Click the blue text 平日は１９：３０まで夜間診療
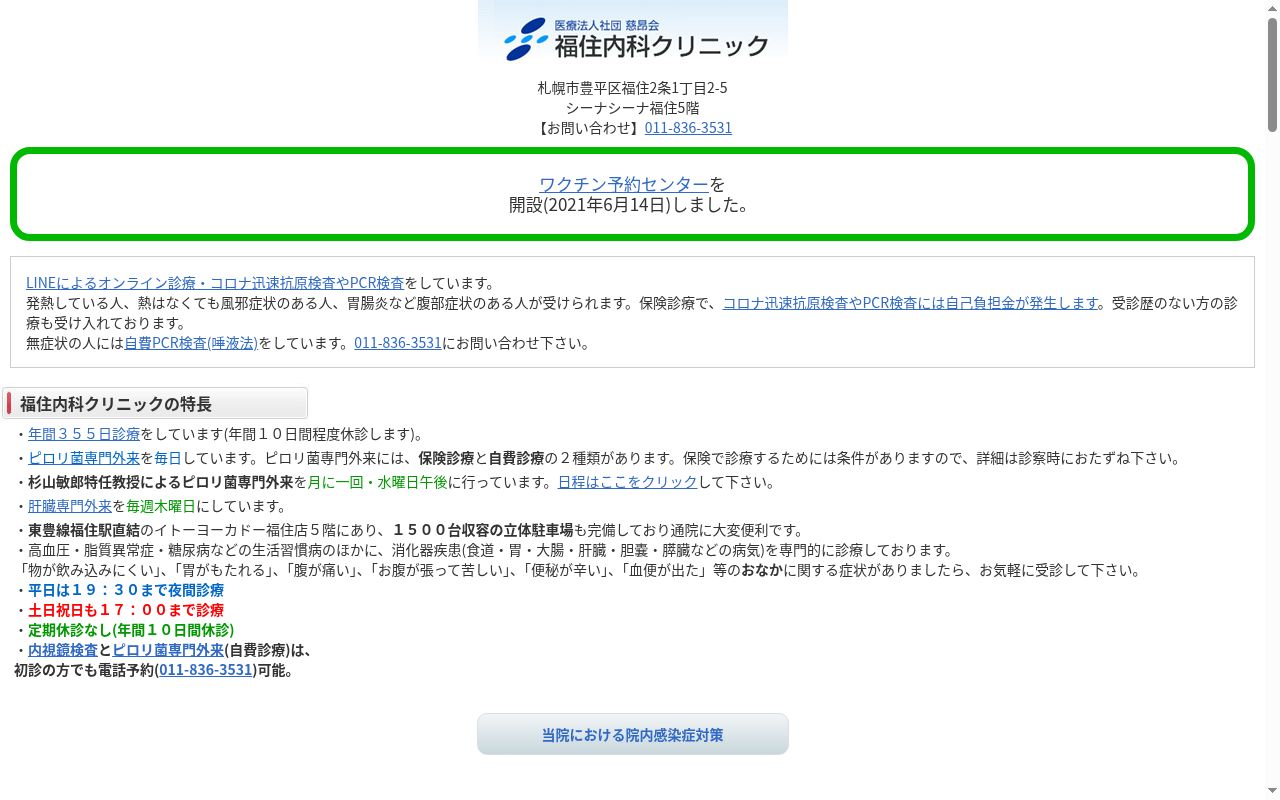 click(x=126, y=590)
